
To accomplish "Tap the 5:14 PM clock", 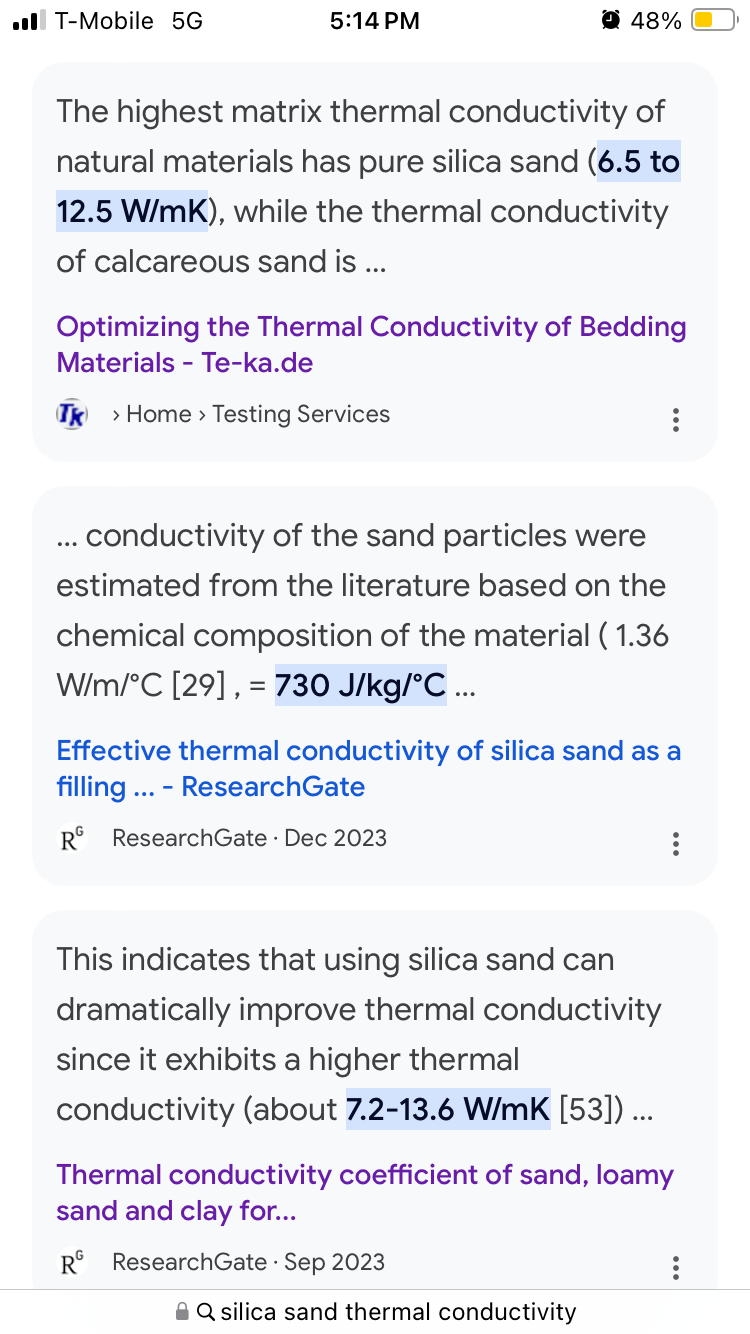I will [x=374, y=20].
